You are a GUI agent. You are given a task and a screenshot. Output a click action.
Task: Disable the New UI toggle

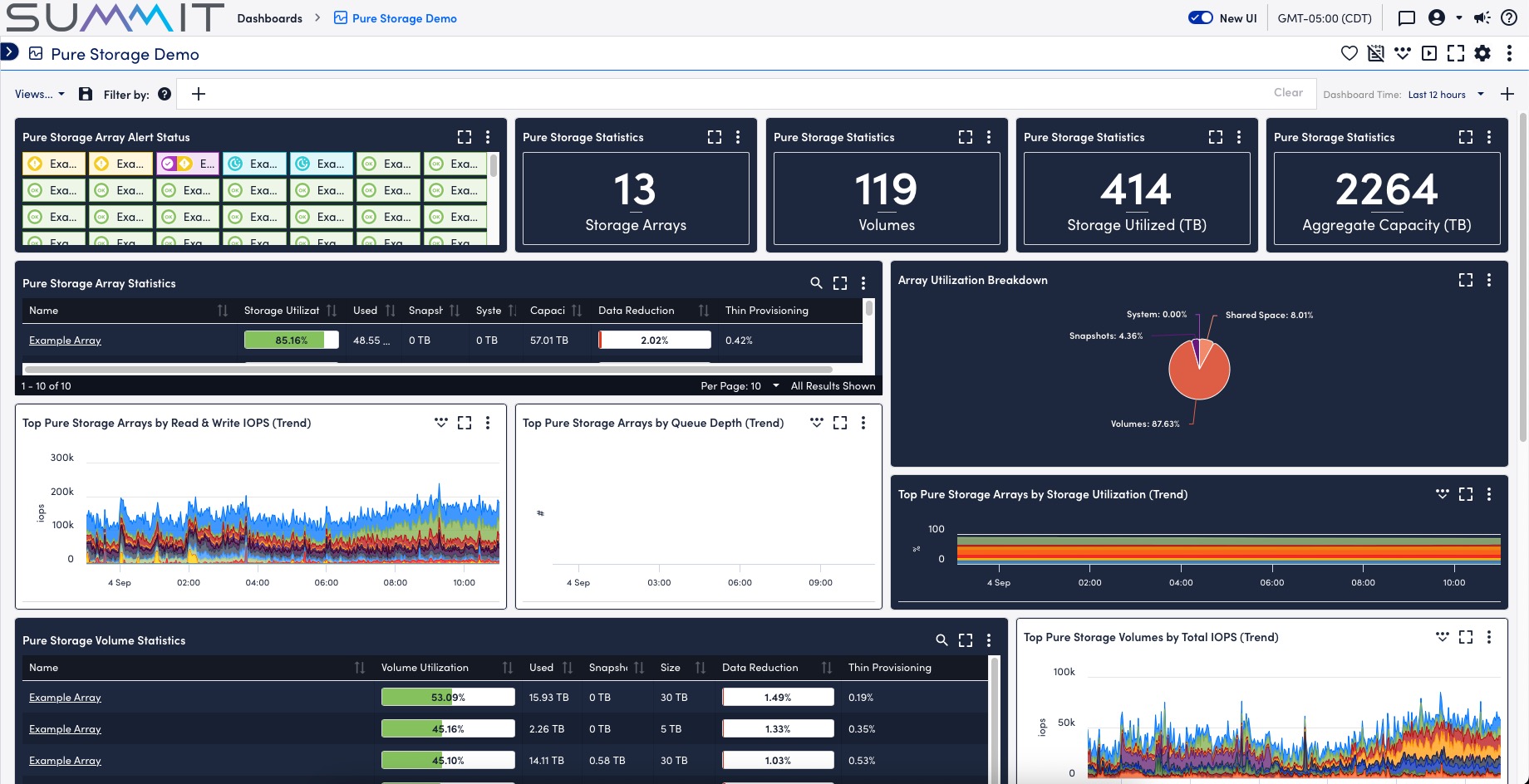(1199, 17)
